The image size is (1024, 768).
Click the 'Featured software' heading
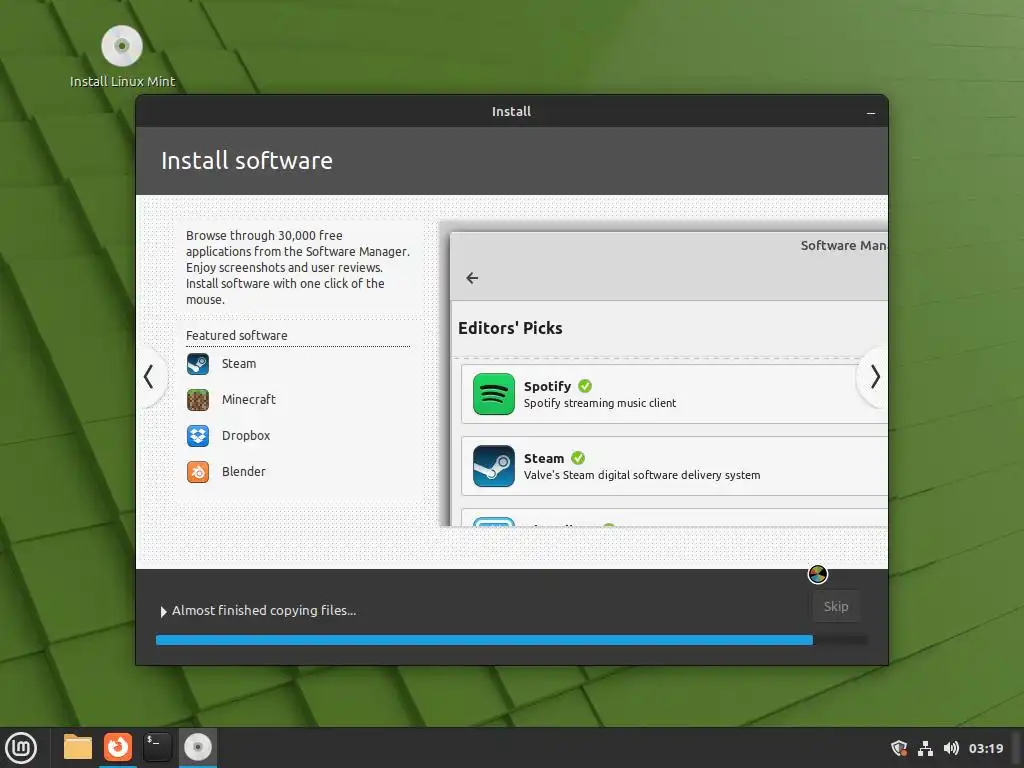tap(236, 335)
